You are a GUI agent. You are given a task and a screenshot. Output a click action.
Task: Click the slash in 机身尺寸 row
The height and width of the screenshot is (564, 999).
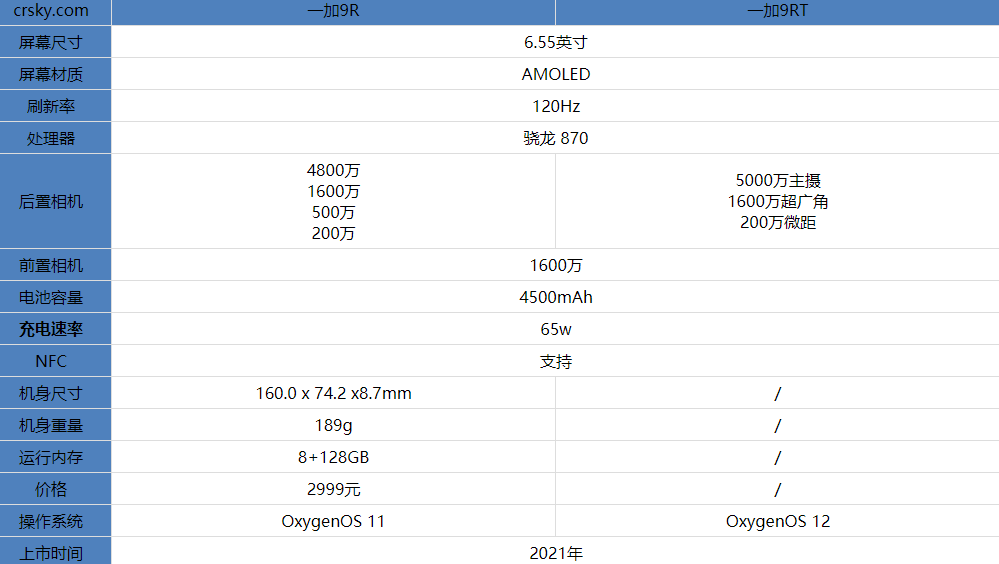(777, 393)
